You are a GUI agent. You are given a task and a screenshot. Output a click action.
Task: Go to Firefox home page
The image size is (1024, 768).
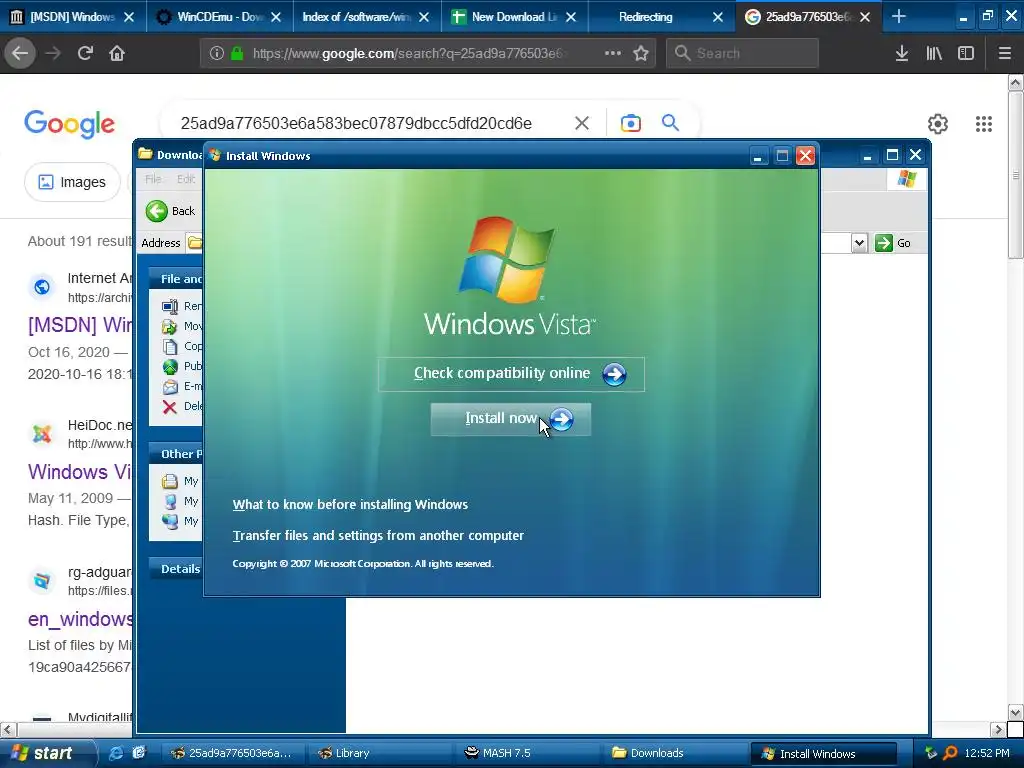(x=117, y=53)
